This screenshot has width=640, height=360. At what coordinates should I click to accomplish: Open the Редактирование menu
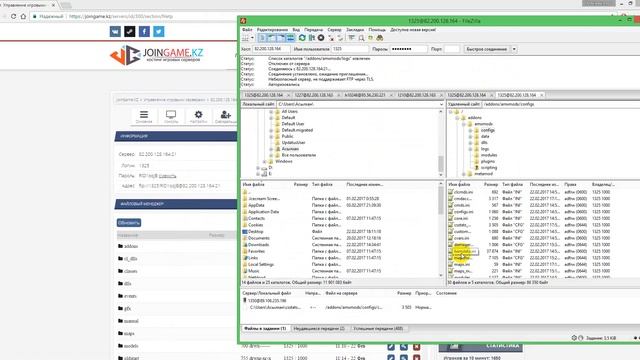pyautogui.click(x=272, y=30)
